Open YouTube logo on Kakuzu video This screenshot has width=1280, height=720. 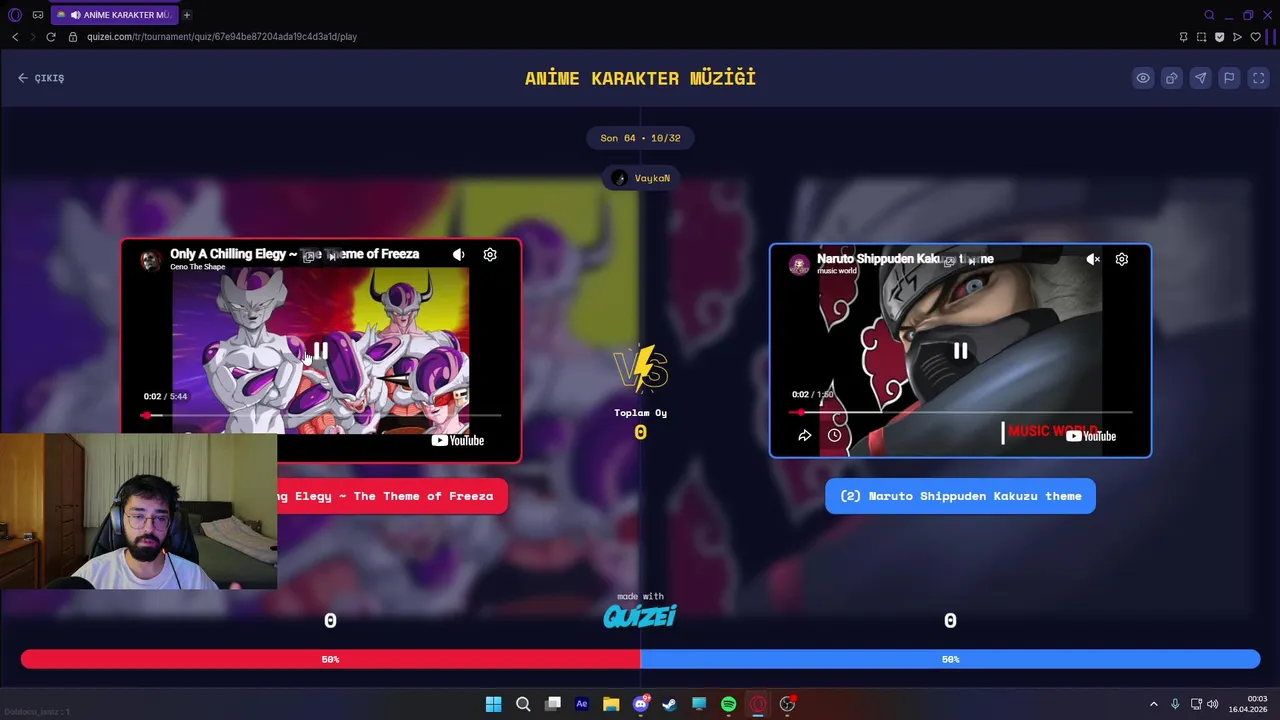click(x=1091, y=436)
